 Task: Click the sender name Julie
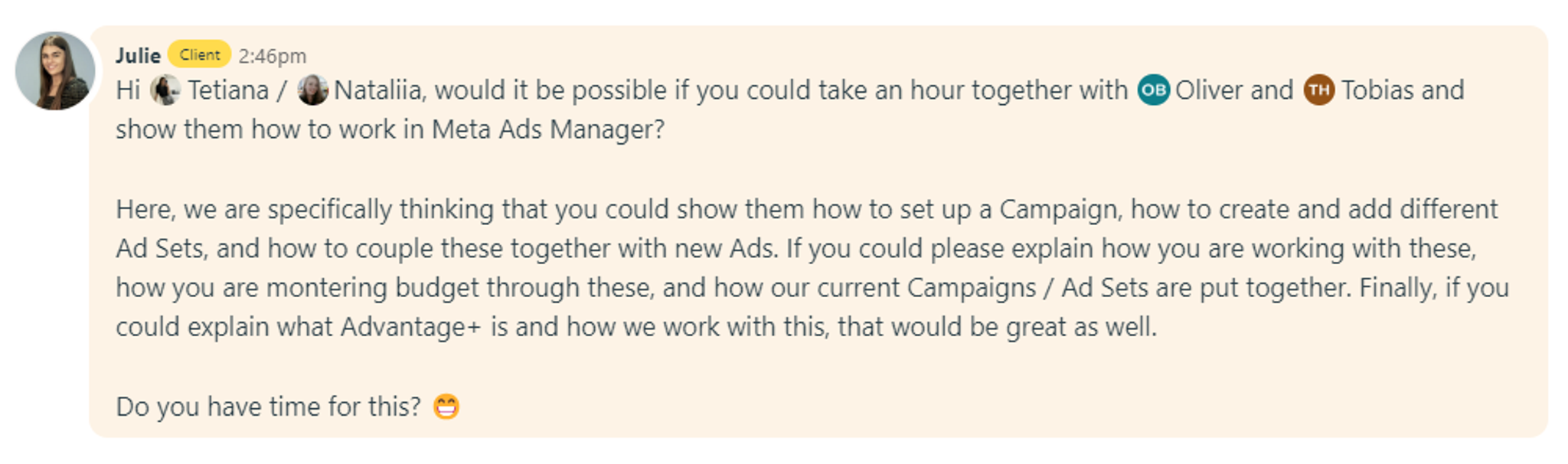138,56
